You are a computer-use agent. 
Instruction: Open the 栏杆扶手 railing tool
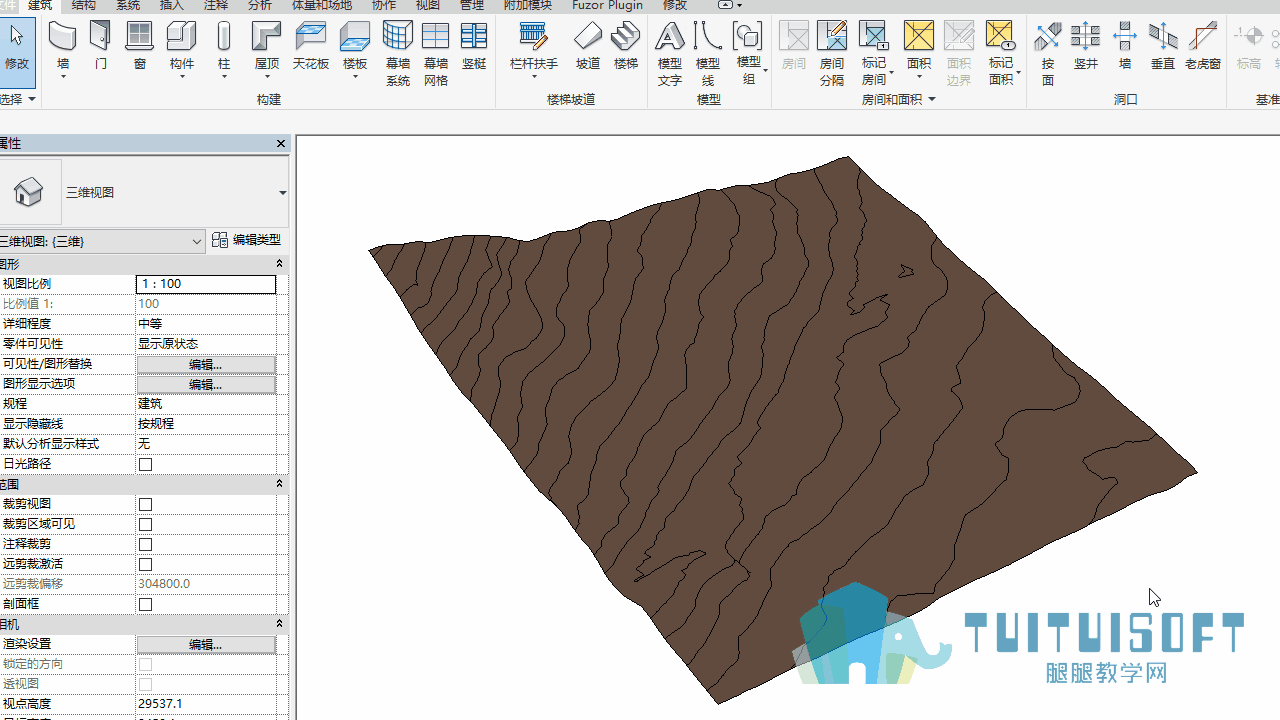point(534,48)
